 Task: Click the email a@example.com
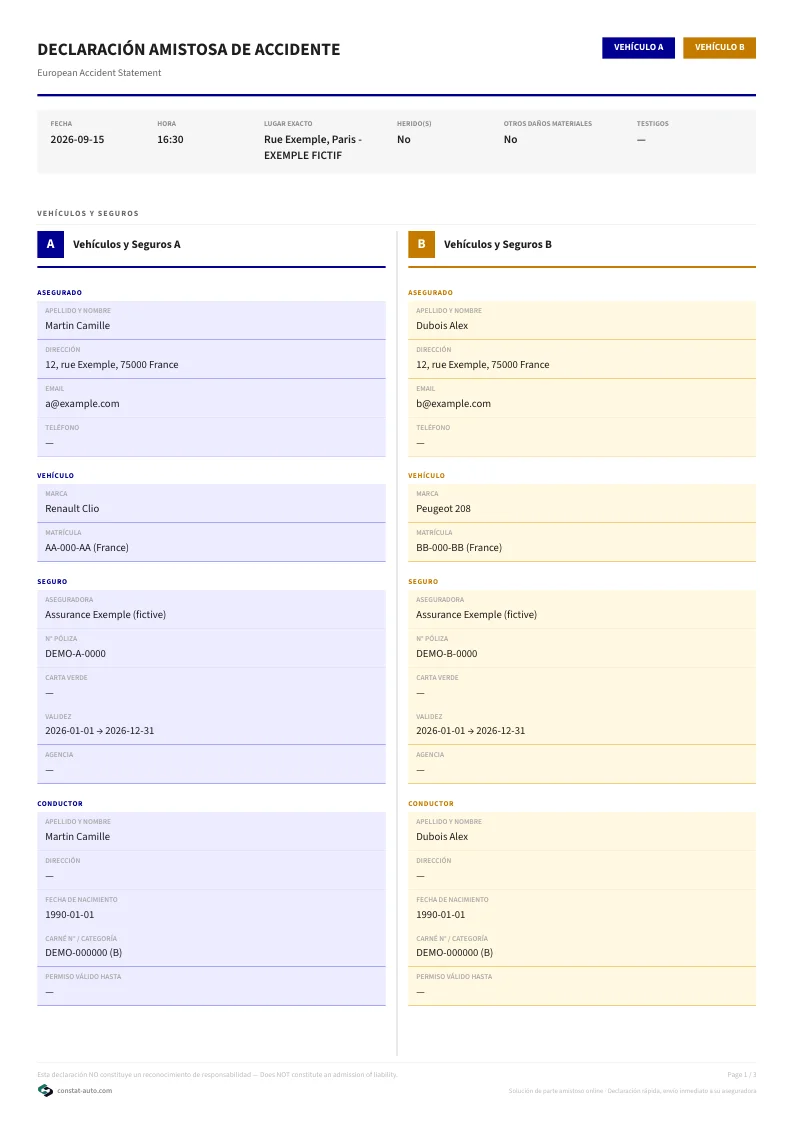[x=82, y=404]
